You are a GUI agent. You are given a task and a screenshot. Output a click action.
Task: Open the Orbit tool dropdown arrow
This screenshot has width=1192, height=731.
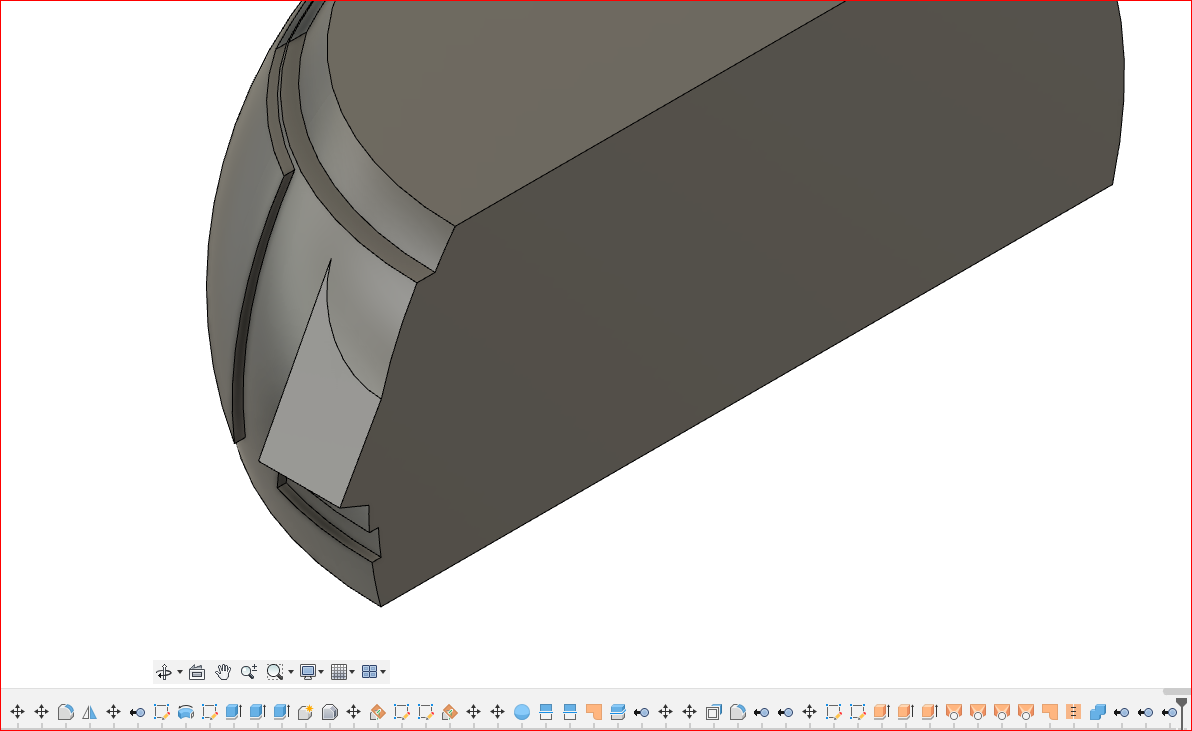[182, 671]
